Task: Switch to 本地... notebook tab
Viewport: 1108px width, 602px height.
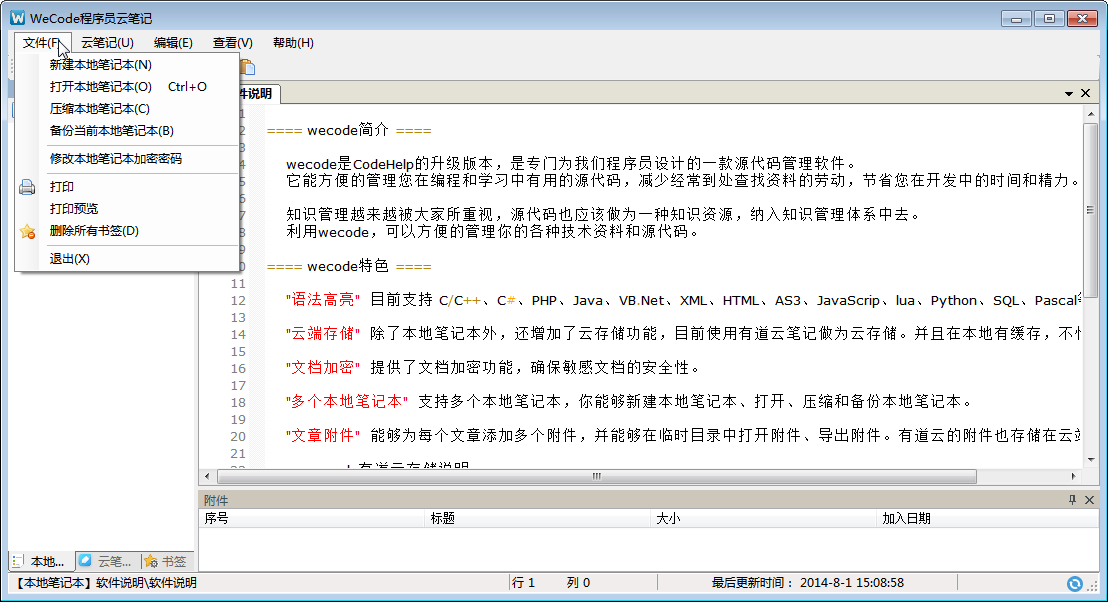Action: pyautogui.click(x=41, y=562)
